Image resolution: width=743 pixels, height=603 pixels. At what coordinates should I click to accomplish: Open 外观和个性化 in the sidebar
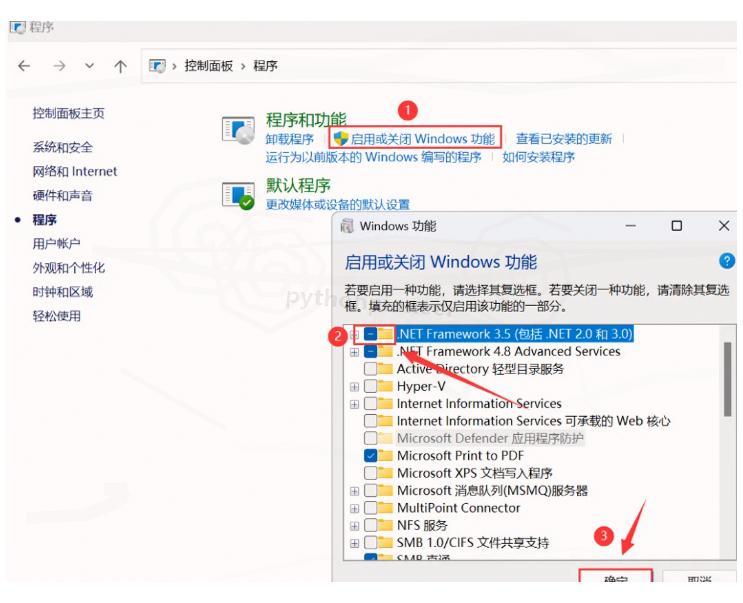pyautogui.click(x=69, y=268)
